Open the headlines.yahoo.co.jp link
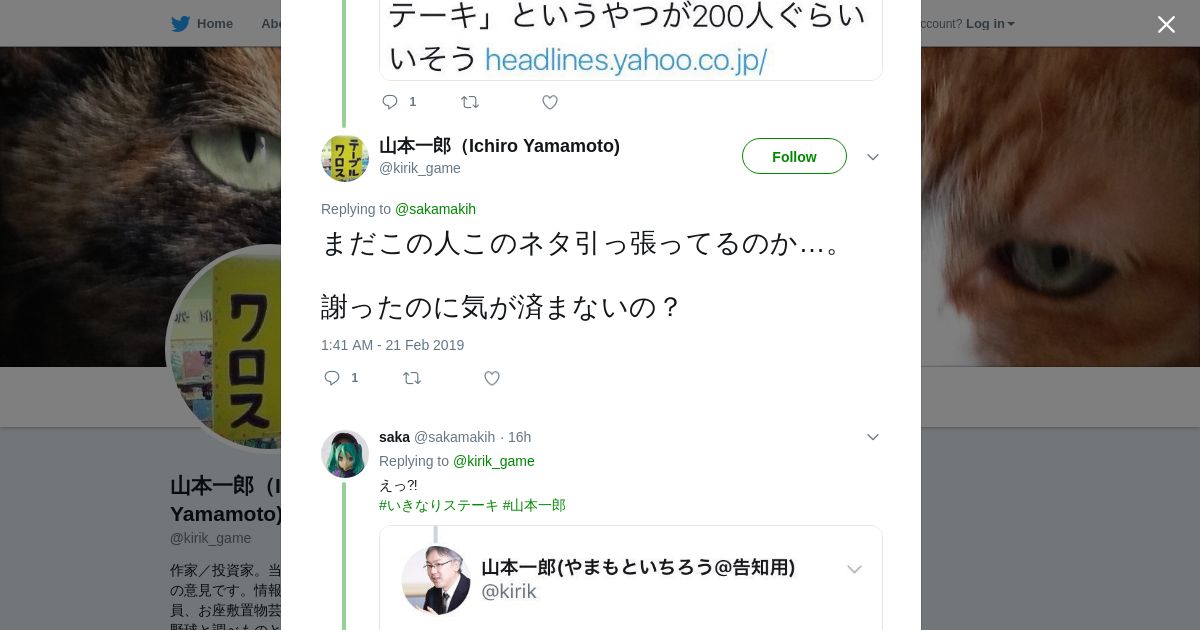1200x630 pixels. 626,60
